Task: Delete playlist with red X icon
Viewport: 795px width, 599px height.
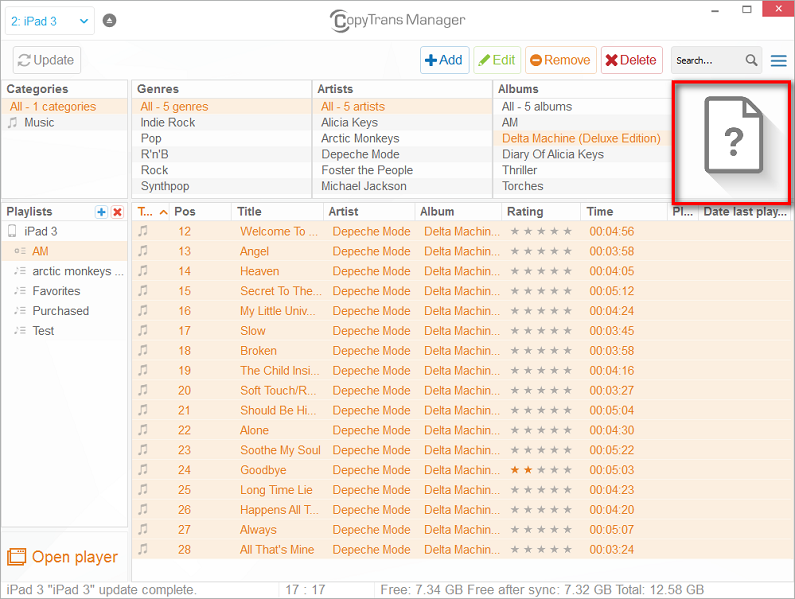Action: pos(117,212)
